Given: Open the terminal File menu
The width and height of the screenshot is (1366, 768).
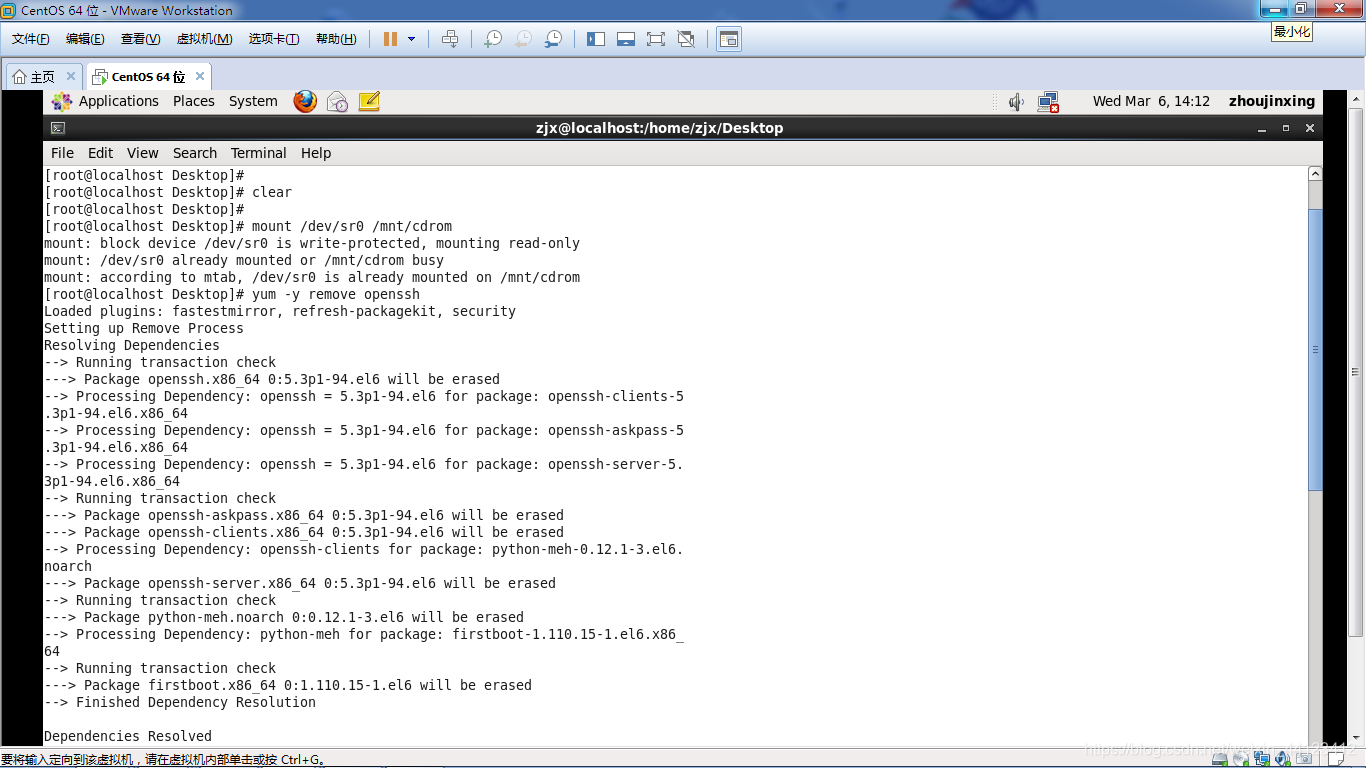Looking at the screenshot, I should [x=62, y=153].
